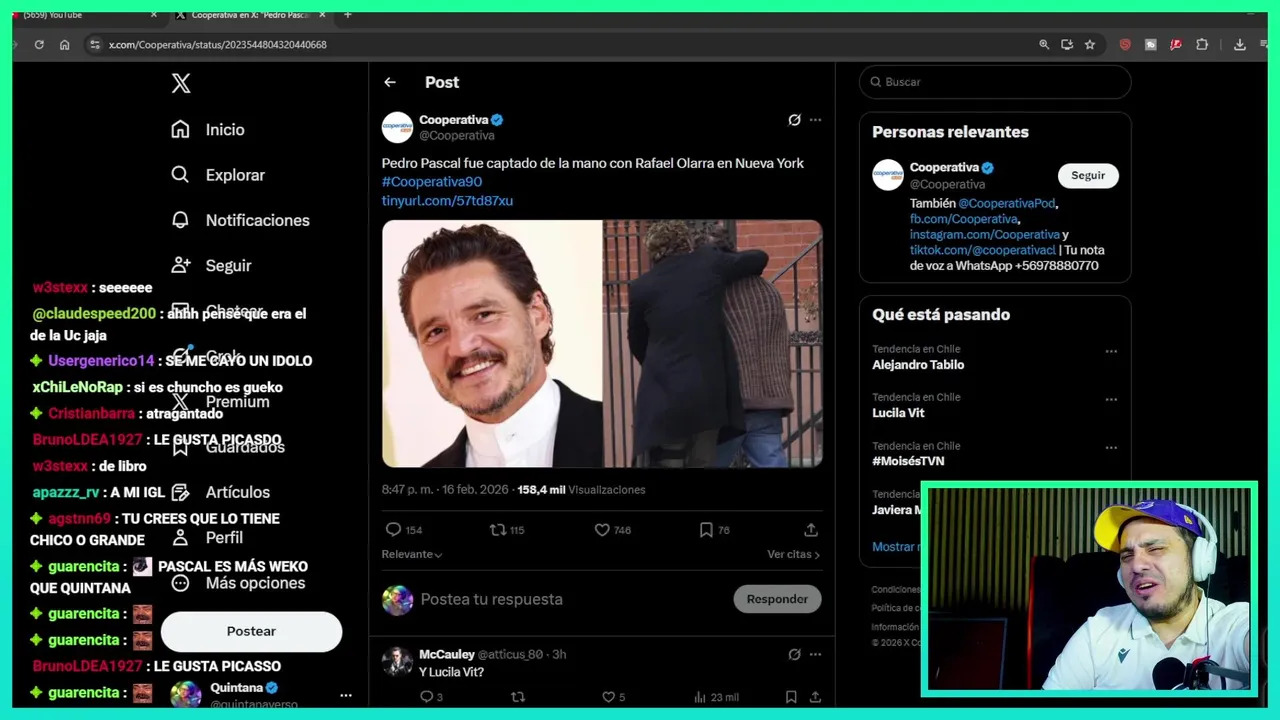This screenshot has height=720, width=1280.
Task: Click the share icon on main post
Action: click(x=811, y=530)
